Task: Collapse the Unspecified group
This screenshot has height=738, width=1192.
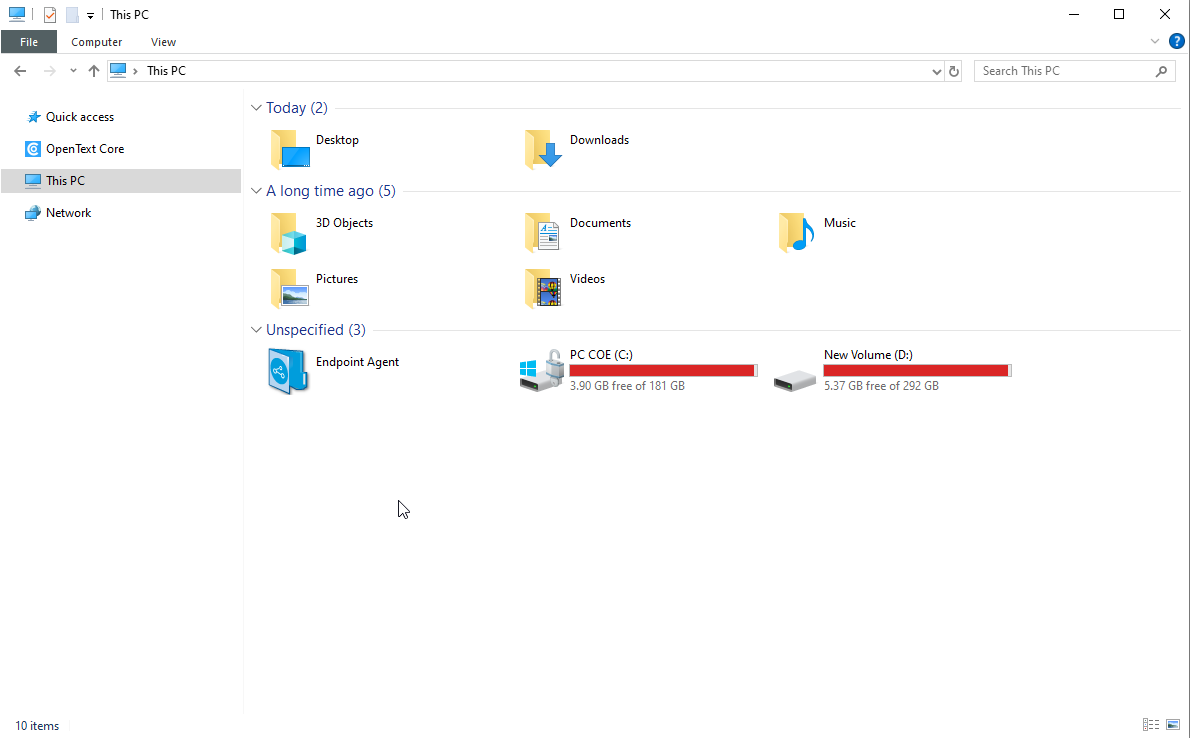Action: click(256, 329)
